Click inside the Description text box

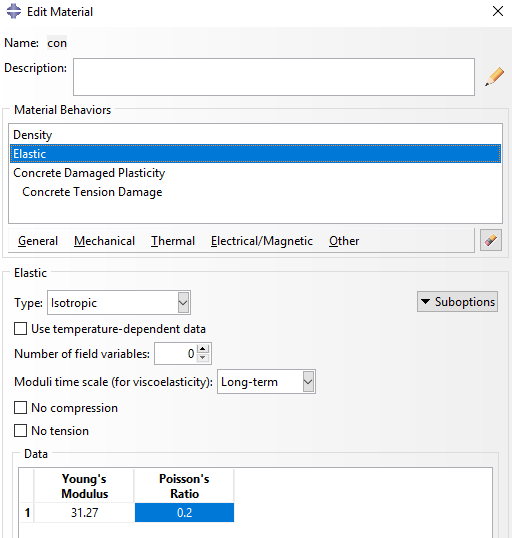click(274, 77)
